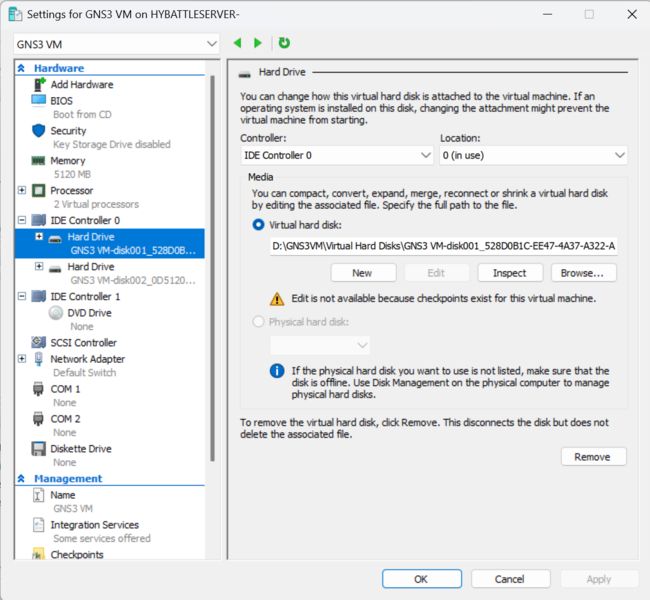Go to previous VM with green back arrow

tap(238, 43)
